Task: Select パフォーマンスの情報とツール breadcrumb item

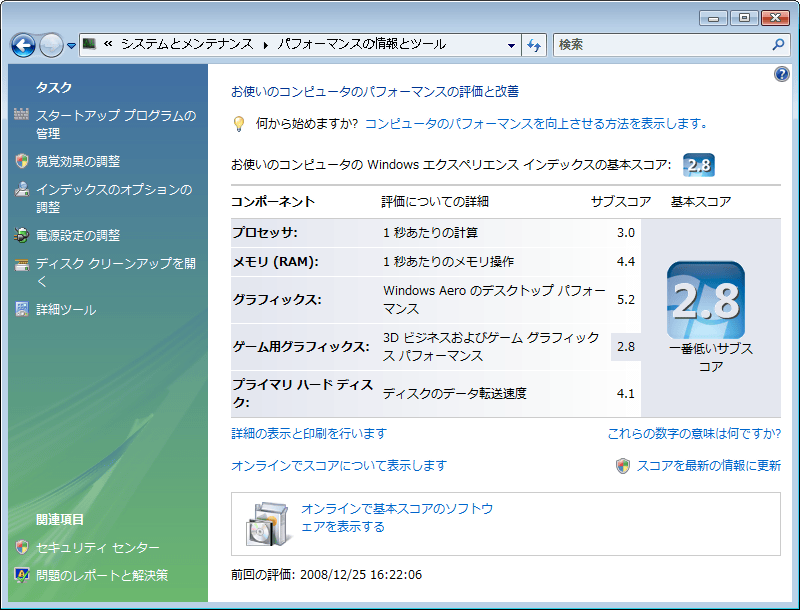Action: (x=361, y=45)
